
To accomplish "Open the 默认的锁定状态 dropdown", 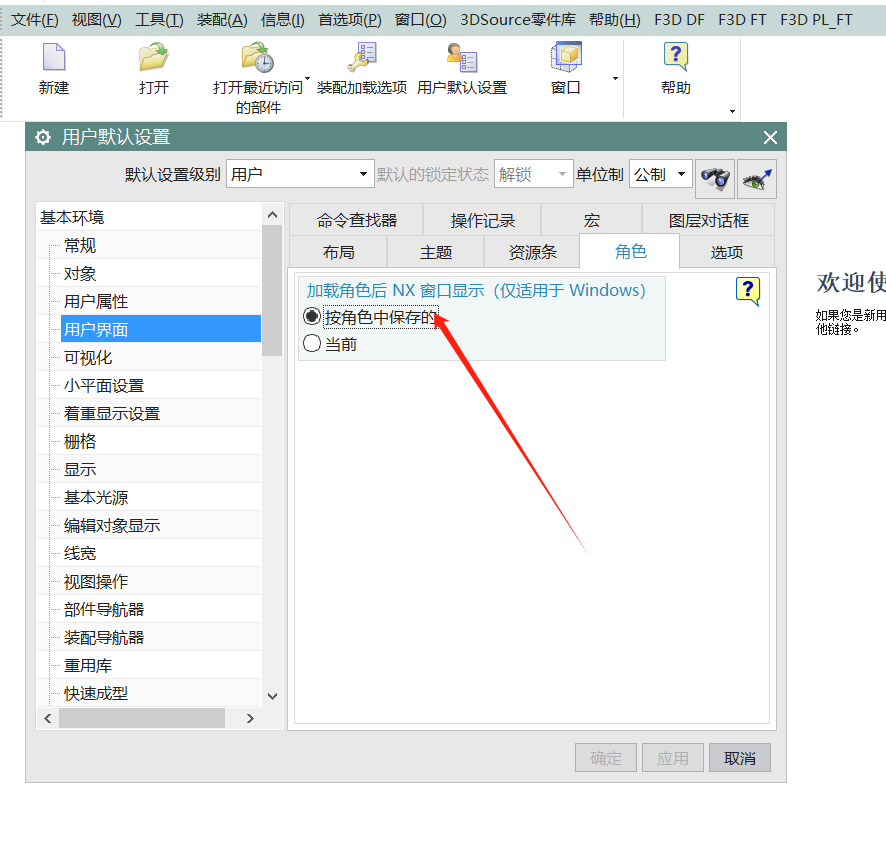I will pyautogui.click(x=533, y=174).
